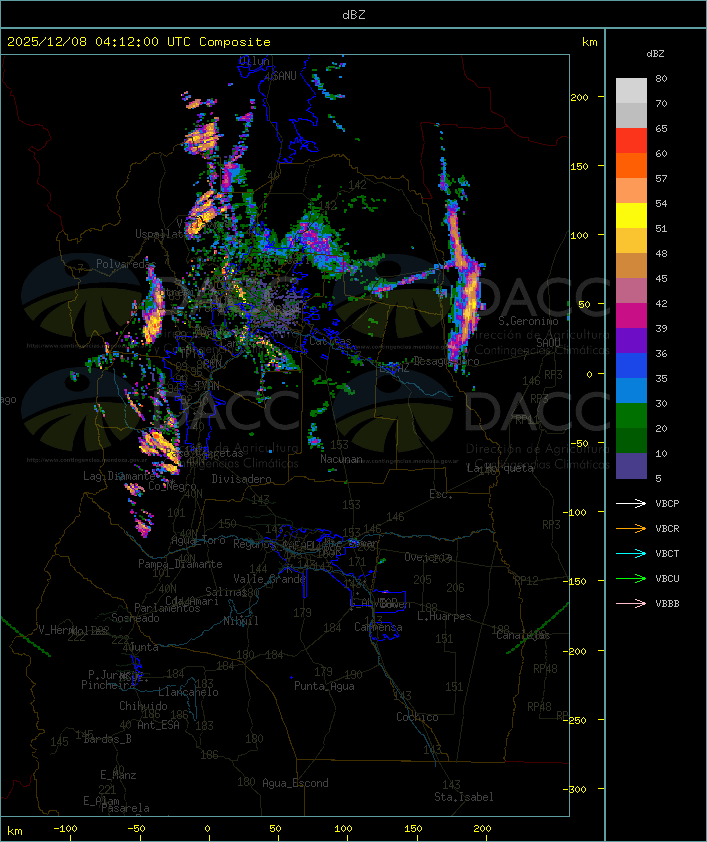Click the Nacunan map label
This screenshot has width=707, height=842.
coord(341,459)
